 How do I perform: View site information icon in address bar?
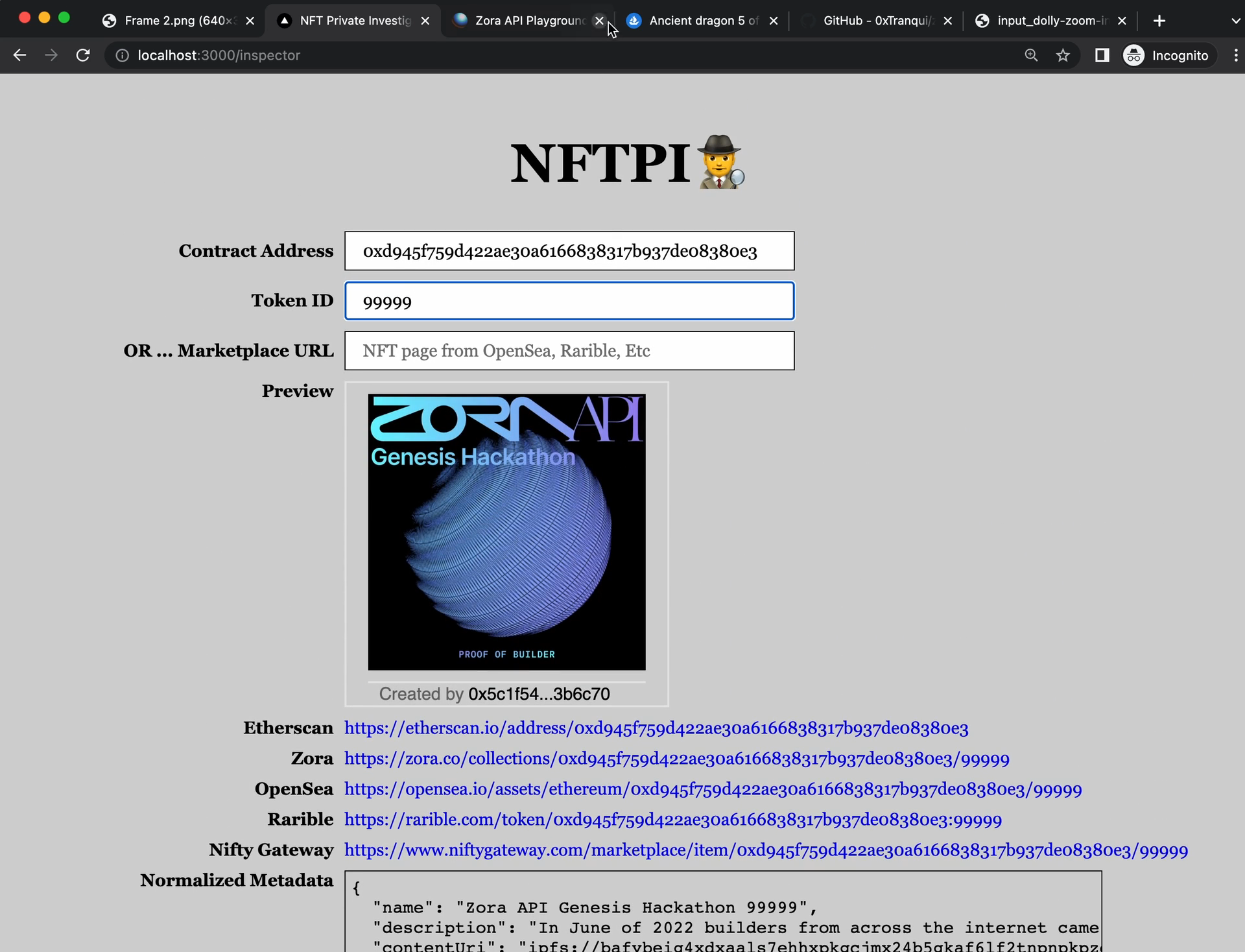point(122,56)
